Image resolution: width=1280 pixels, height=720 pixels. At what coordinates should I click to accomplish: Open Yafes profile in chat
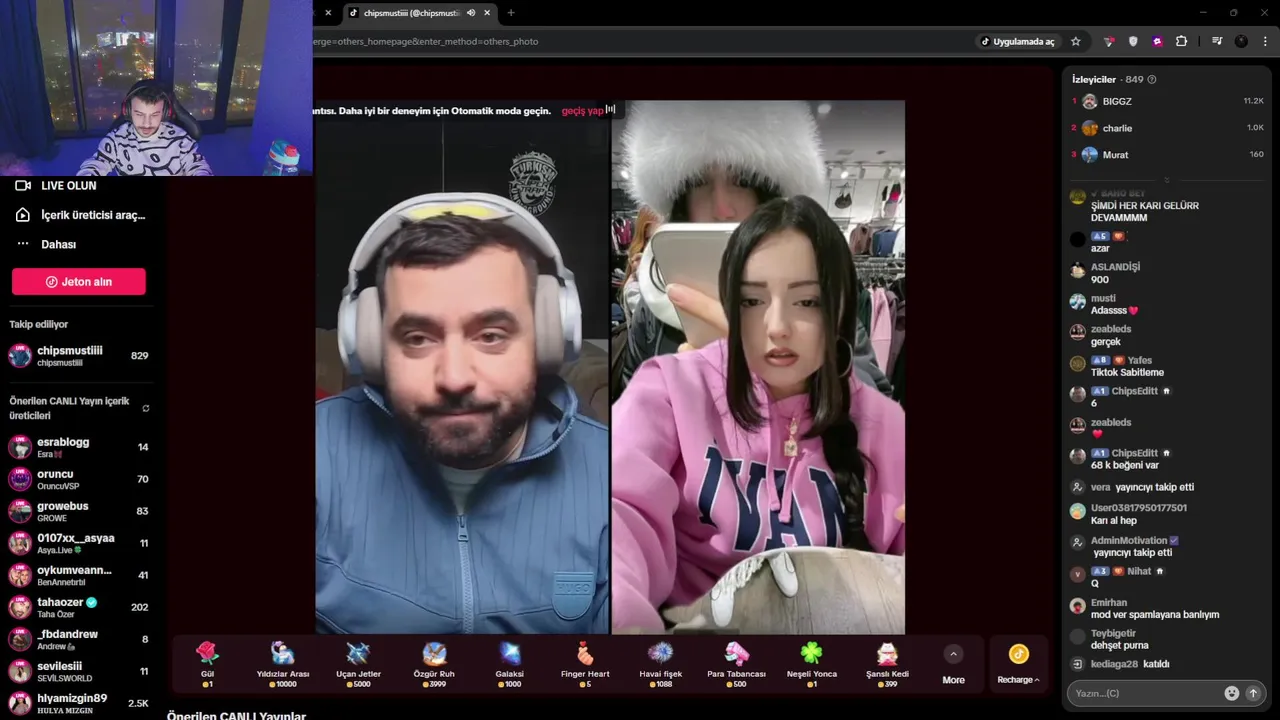click(x=1140, y=360)
